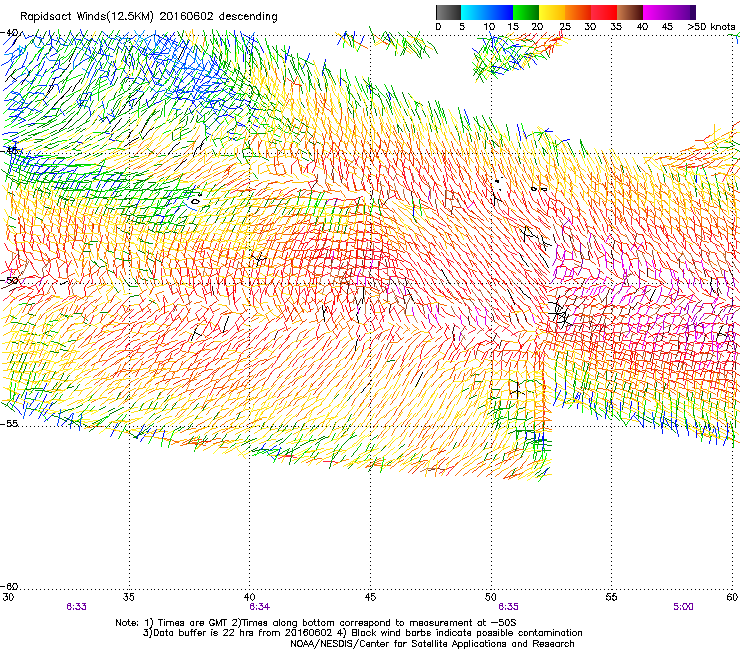The height and width of the screenshot is (650, 740).
Task: Click the '-60' latitude axis label
Action: (x=9, y=587)
